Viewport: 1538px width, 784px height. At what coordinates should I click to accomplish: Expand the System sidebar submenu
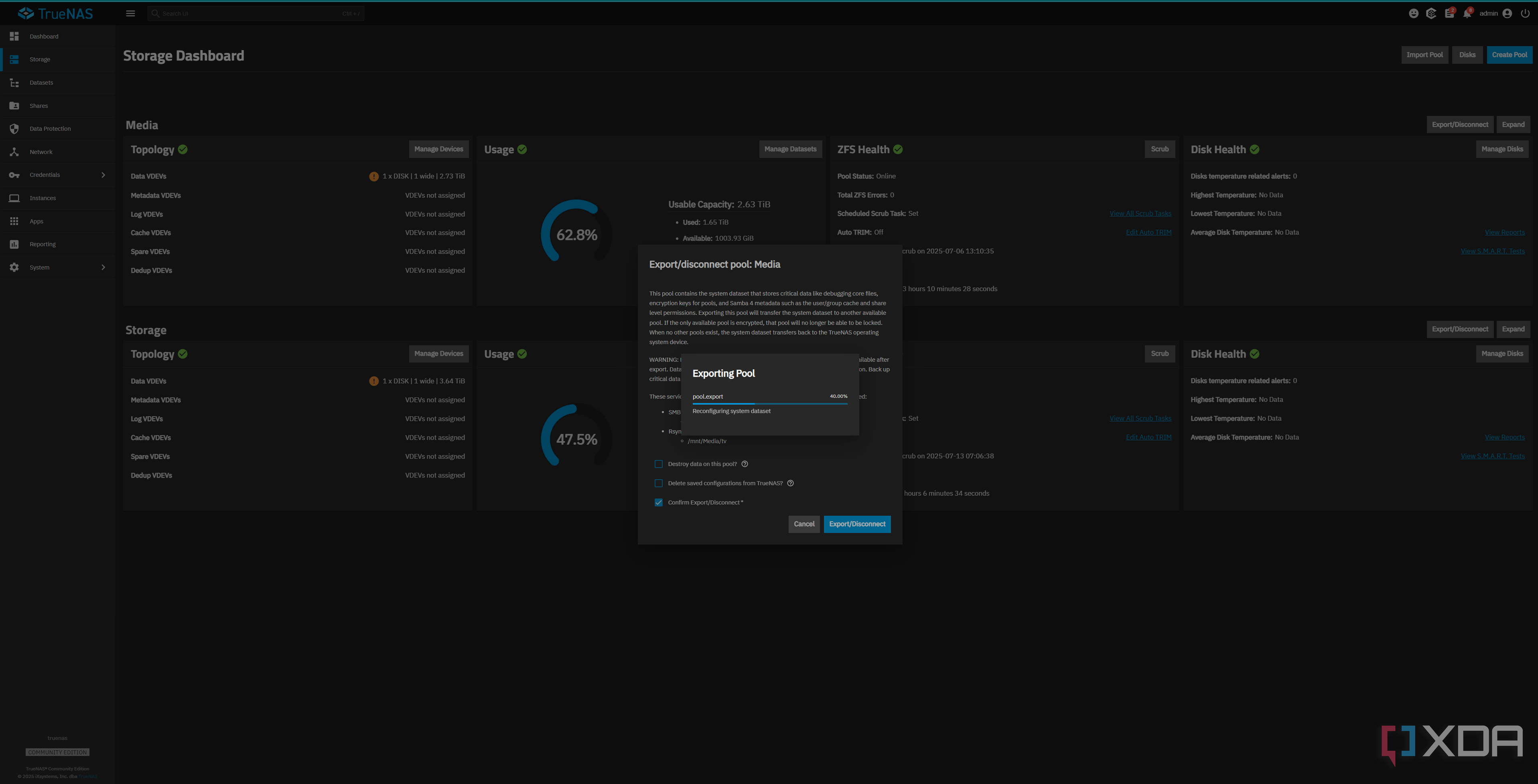click(x=103, y=267)
